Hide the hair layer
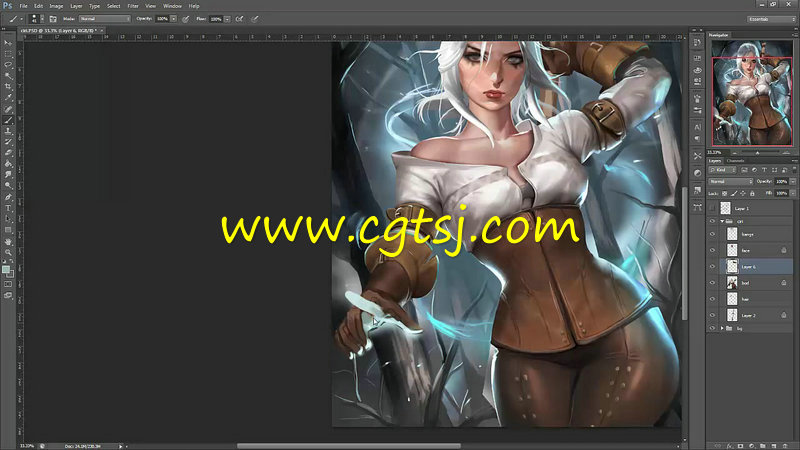800x450 pixels. click(x=712, y=299)
